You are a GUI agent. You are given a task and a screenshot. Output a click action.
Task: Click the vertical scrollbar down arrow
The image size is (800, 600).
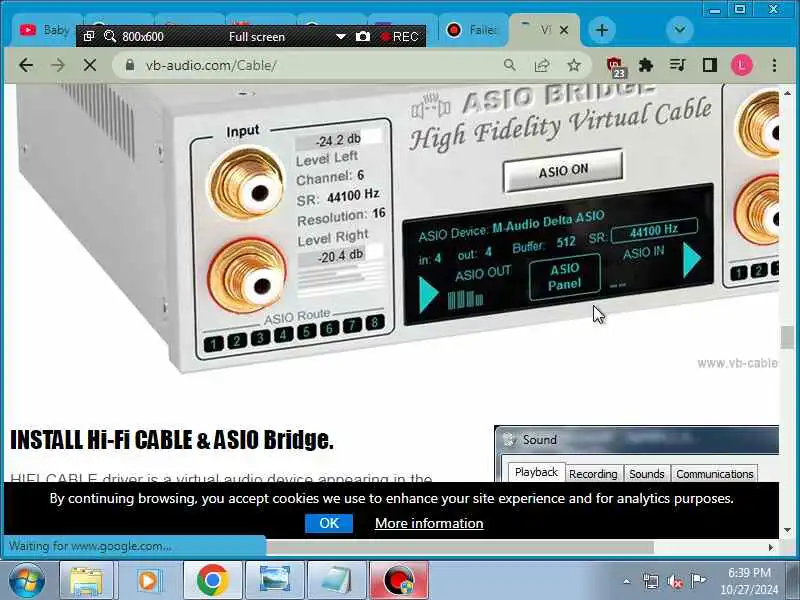click(x=787, y=531)
